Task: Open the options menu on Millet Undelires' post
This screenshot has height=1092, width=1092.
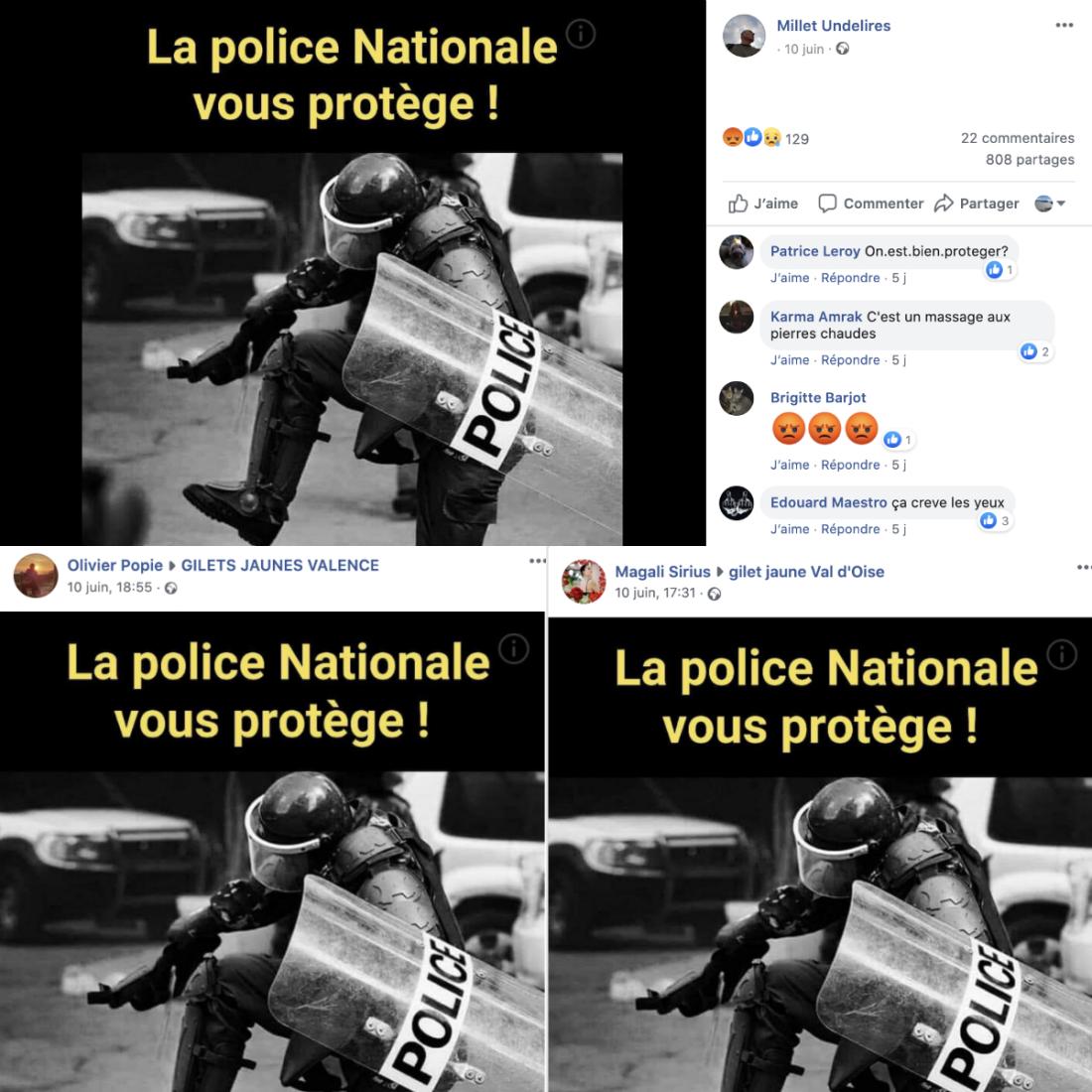Action: point(1063,25)
